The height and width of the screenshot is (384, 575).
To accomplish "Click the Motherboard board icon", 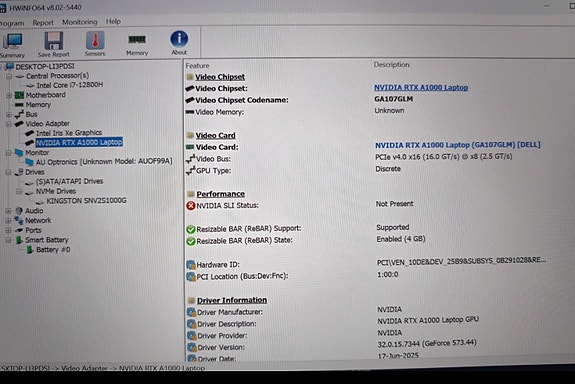I will (x=19, y=95).
